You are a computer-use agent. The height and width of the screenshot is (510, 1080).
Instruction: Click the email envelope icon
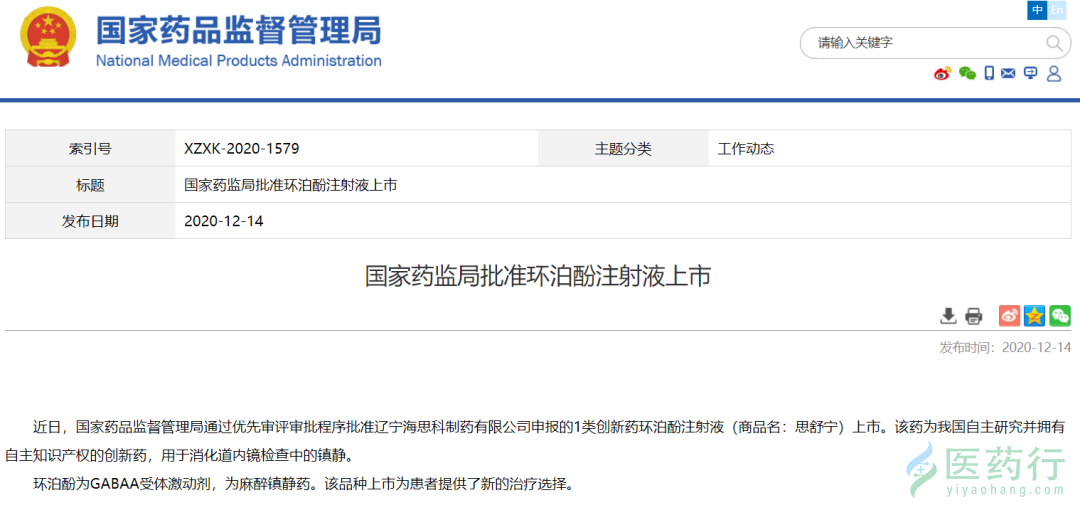(1008, 74)
